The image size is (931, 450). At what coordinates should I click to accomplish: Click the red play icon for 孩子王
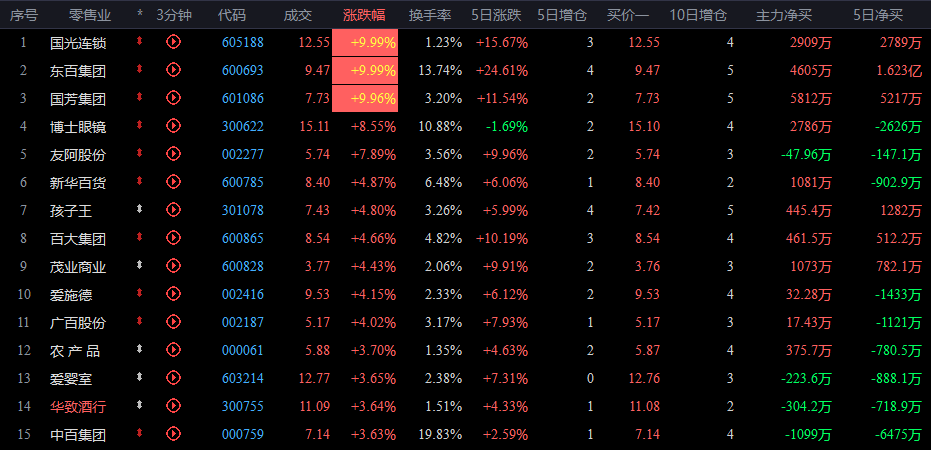tap(173, 209)
